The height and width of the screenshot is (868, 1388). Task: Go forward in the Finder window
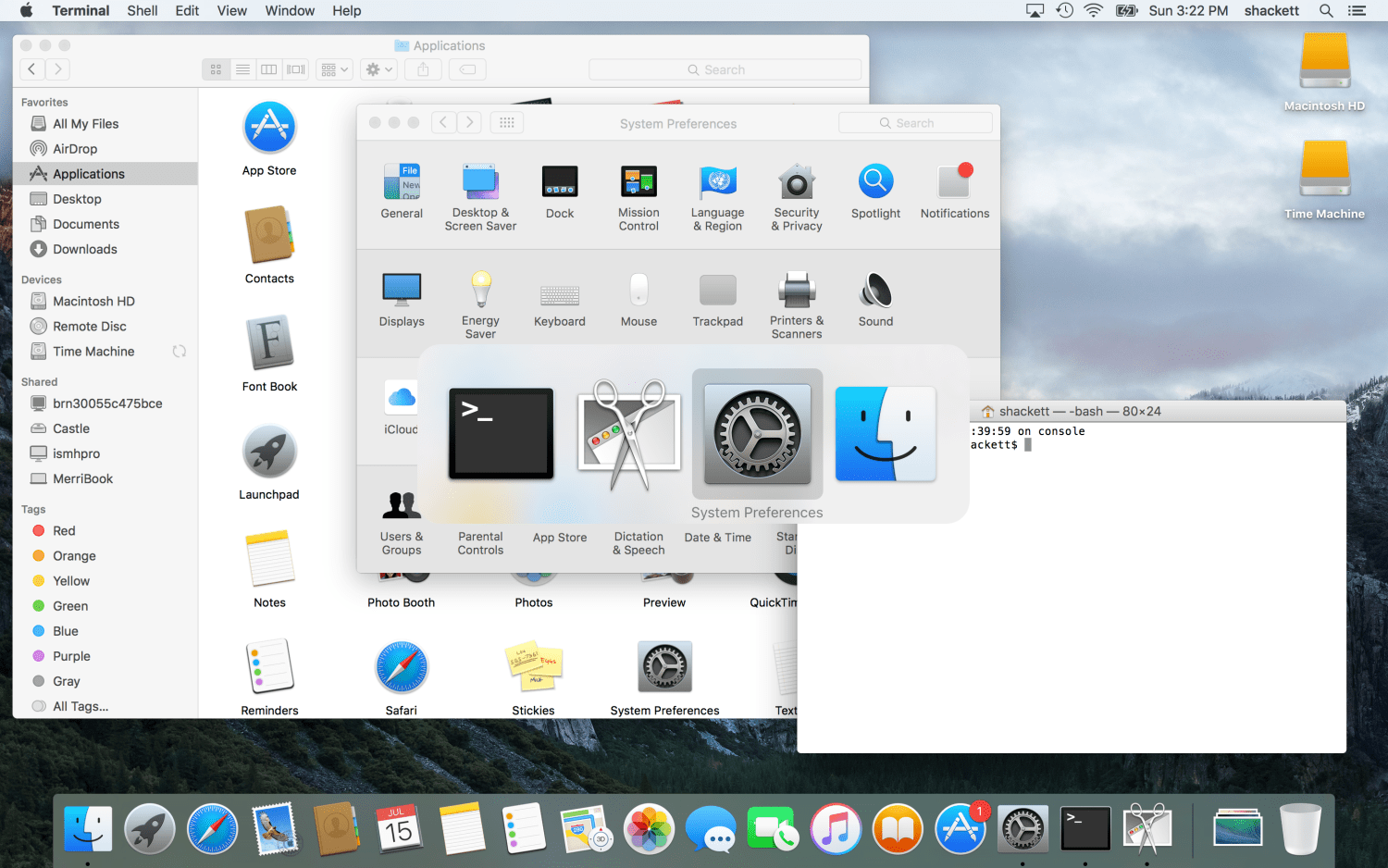[x=57, y=69]
